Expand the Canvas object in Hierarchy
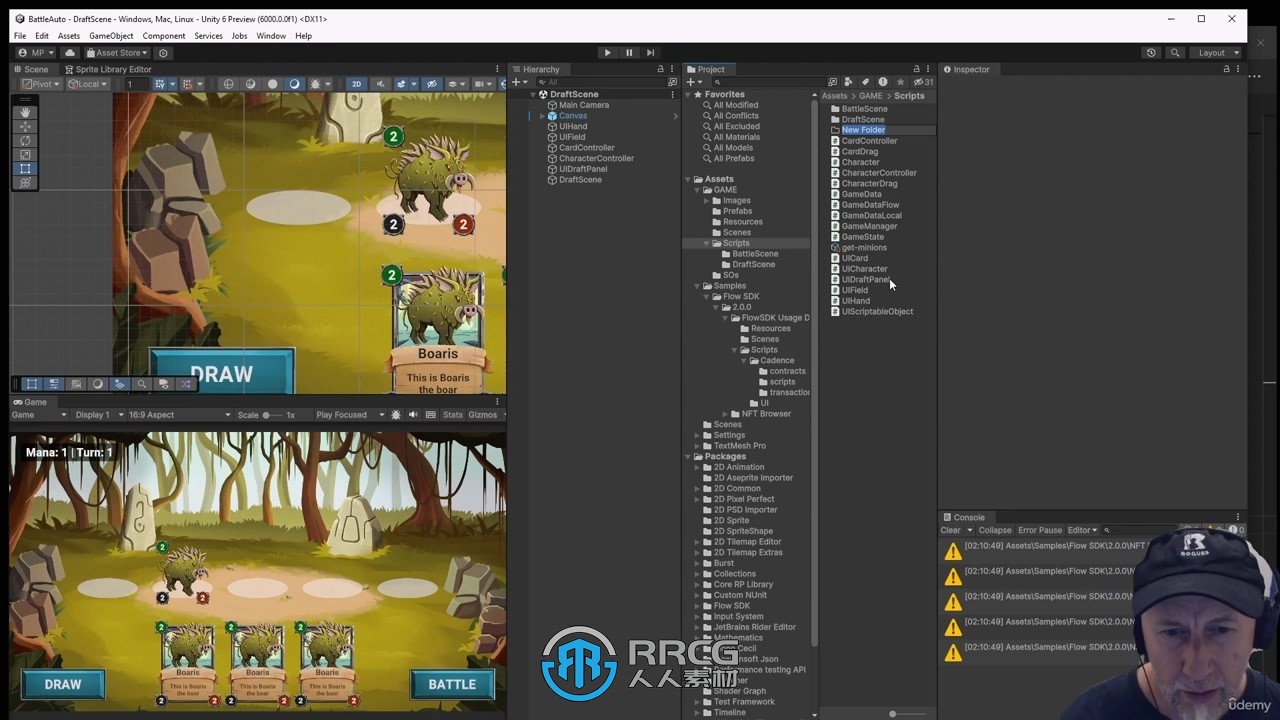The height and width of the screenshot is (720, 1280). tap(542, 116)
